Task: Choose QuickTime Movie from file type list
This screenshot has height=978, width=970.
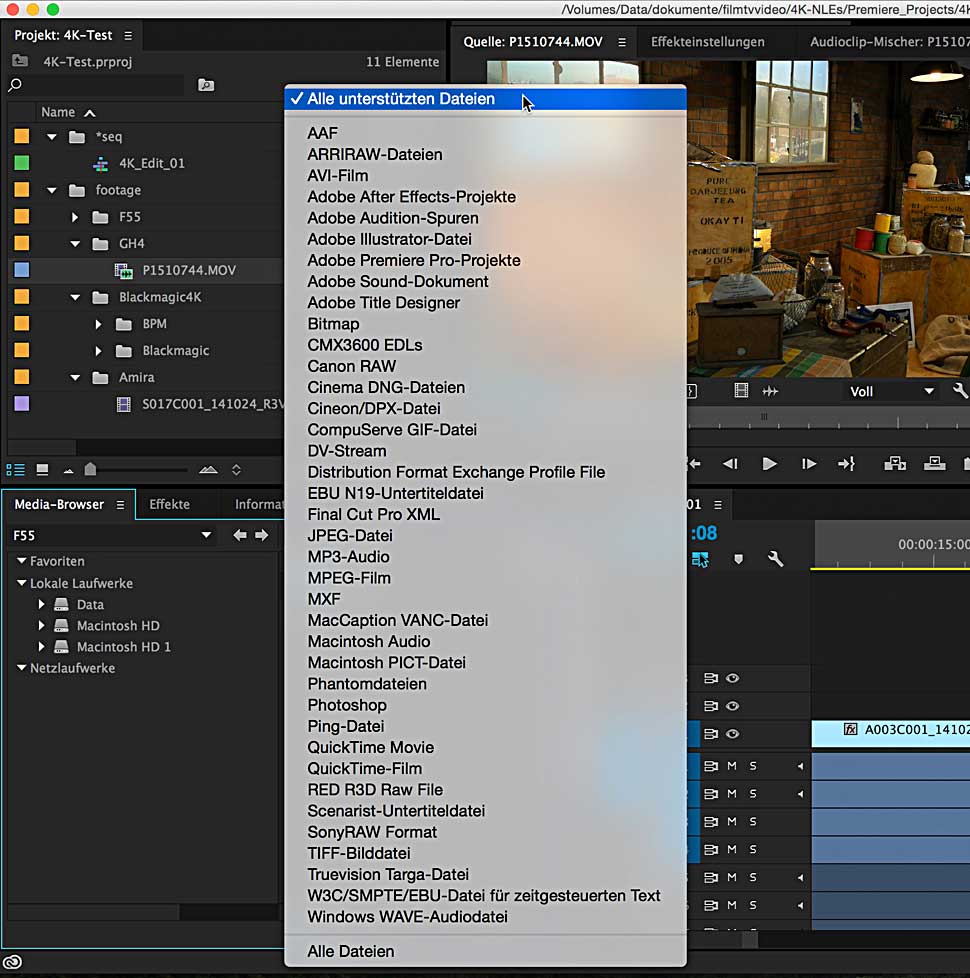Action: (x=370, y=747)
